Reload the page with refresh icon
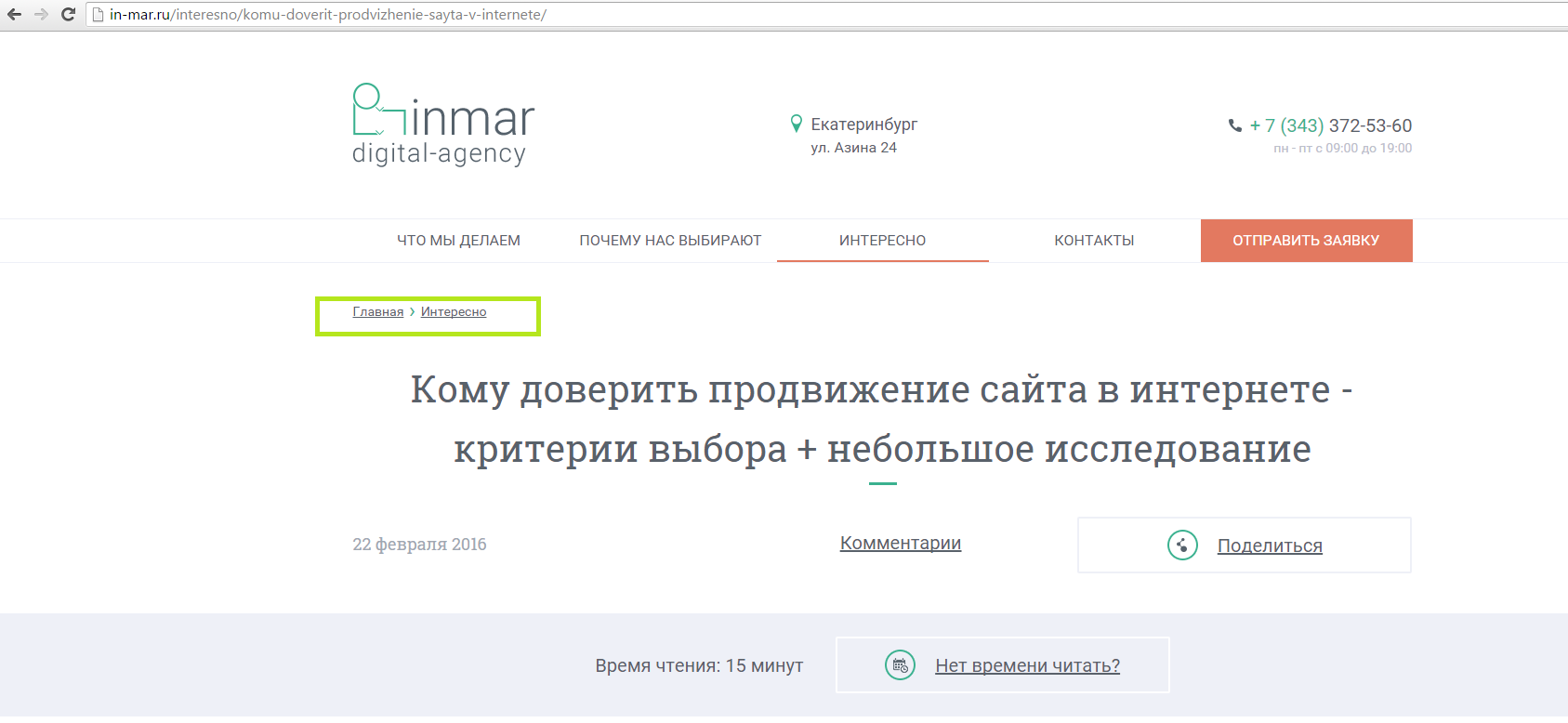The width and height of the screenshot is (1568, 723). coord(68,14)
